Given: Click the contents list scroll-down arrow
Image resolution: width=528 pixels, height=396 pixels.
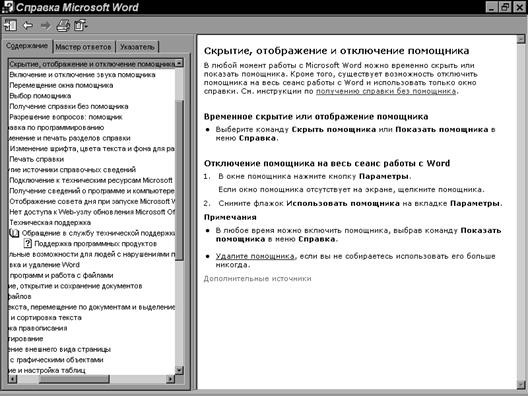Looking at the screenshot, I should [x=179, y=370].
